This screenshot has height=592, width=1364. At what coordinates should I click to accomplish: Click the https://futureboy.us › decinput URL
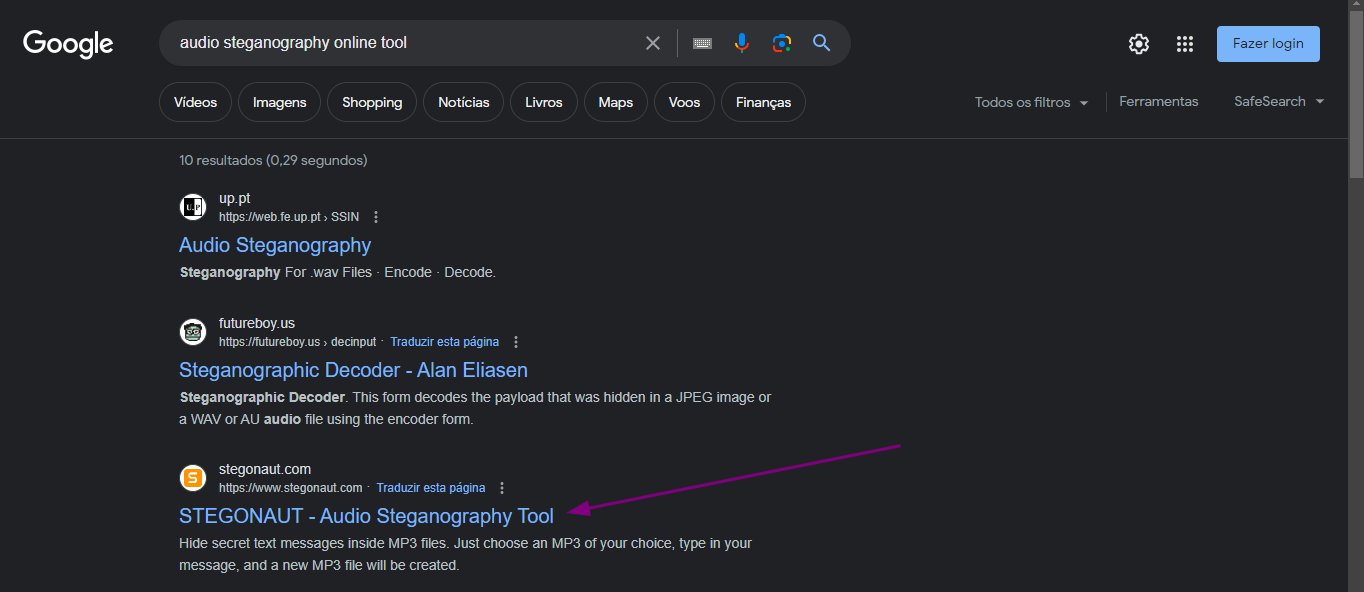click(298, 342)
